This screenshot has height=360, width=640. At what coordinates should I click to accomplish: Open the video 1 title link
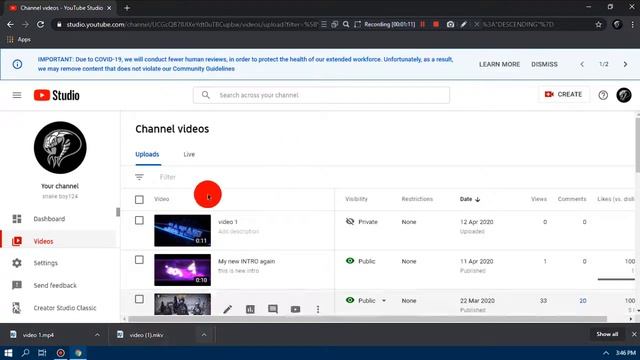click(228, 222)
